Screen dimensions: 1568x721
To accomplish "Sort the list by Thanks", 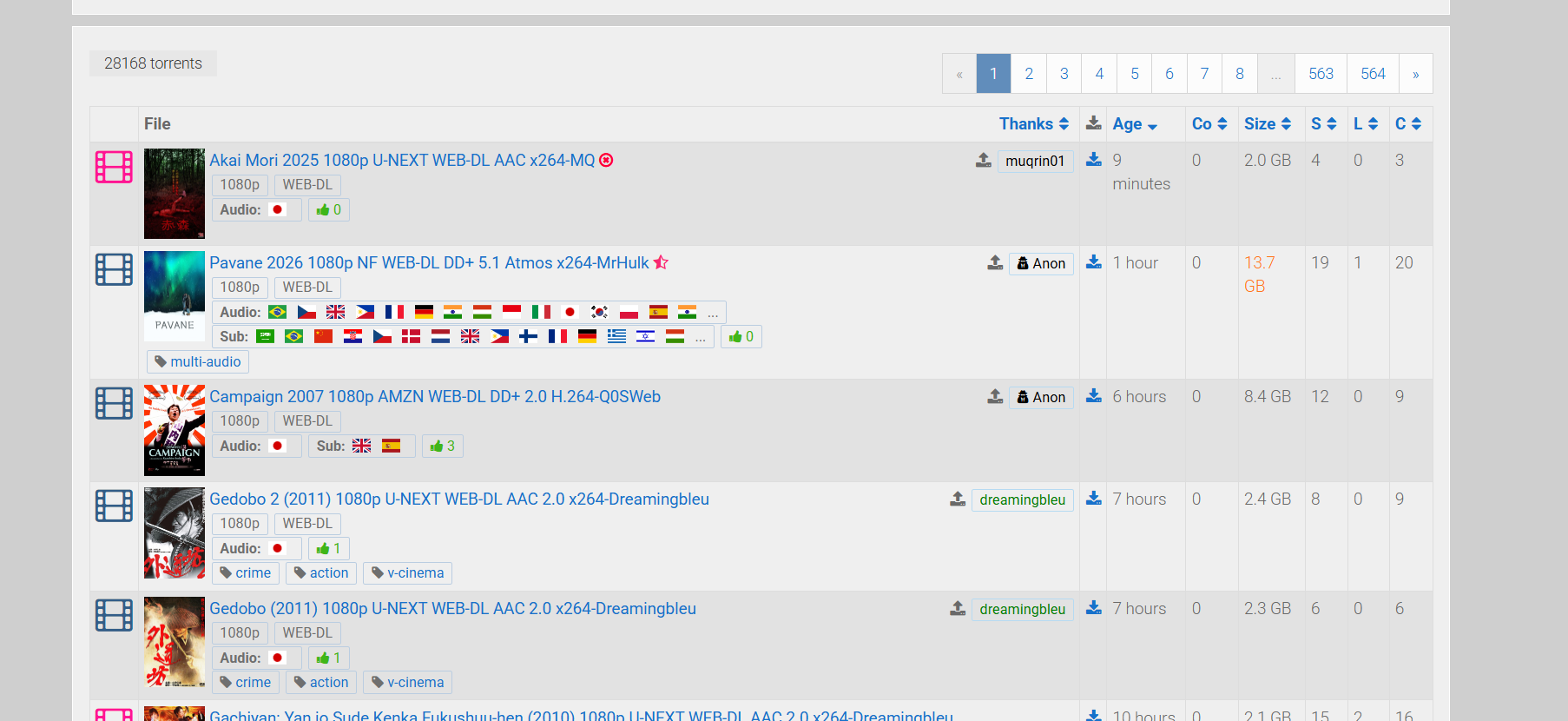I will click(x=1034, y=124).
